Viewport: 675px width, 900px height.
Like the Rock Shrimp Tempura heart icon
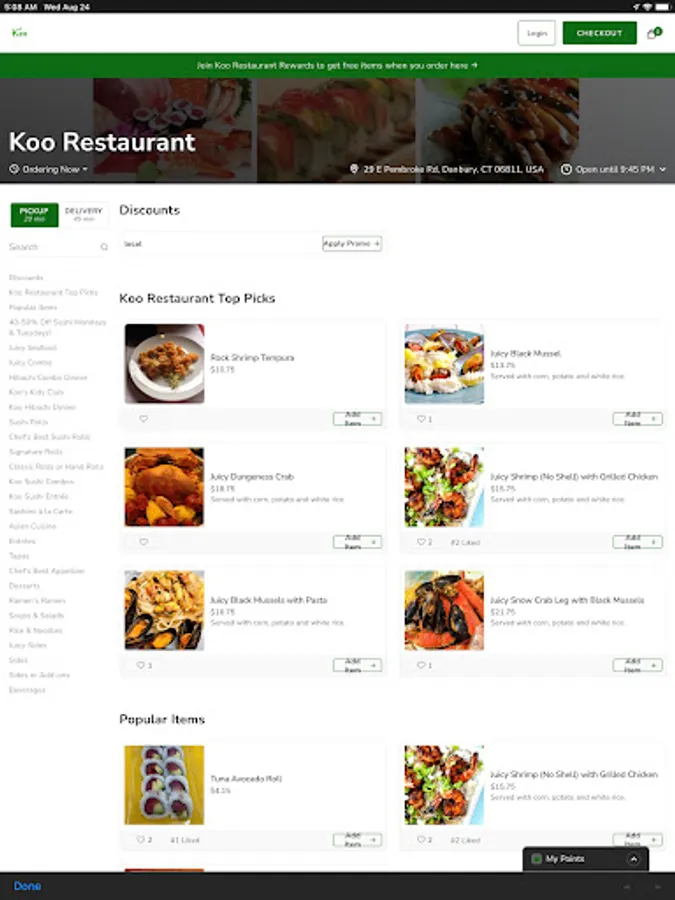(143, 419)
